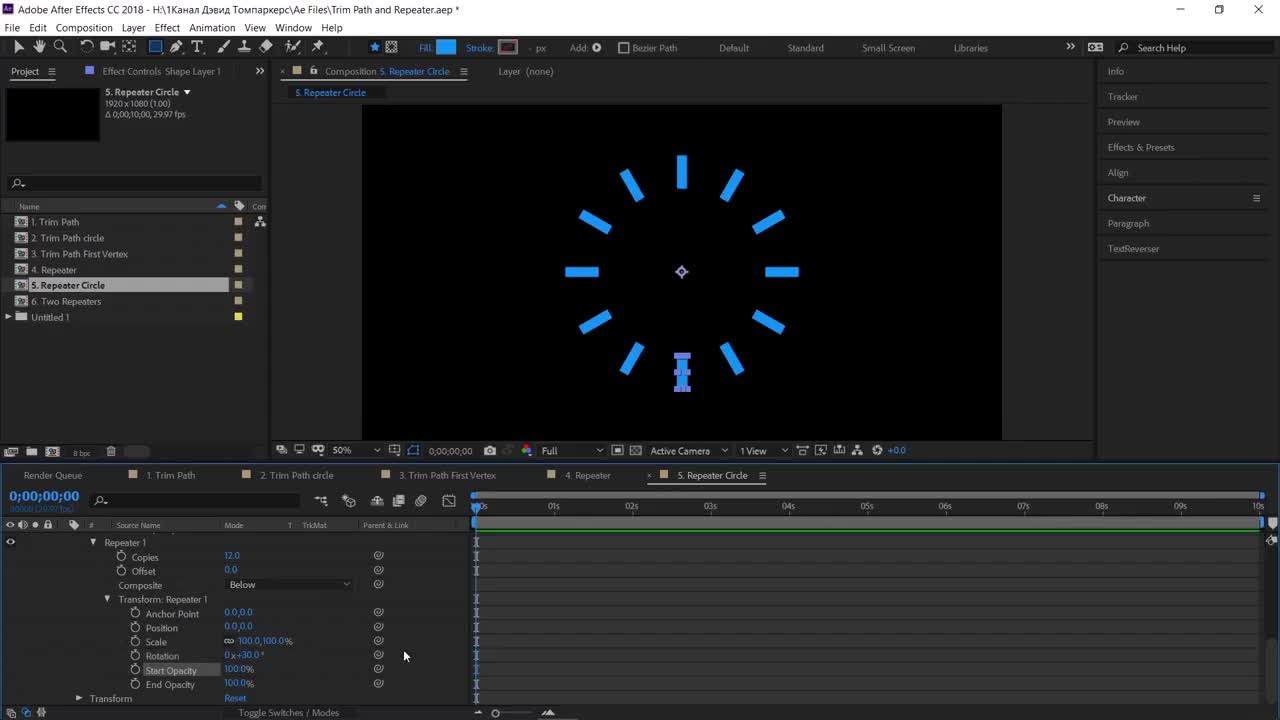
Task: Select the Clone Stamp tool
Action: pos(244,47)
